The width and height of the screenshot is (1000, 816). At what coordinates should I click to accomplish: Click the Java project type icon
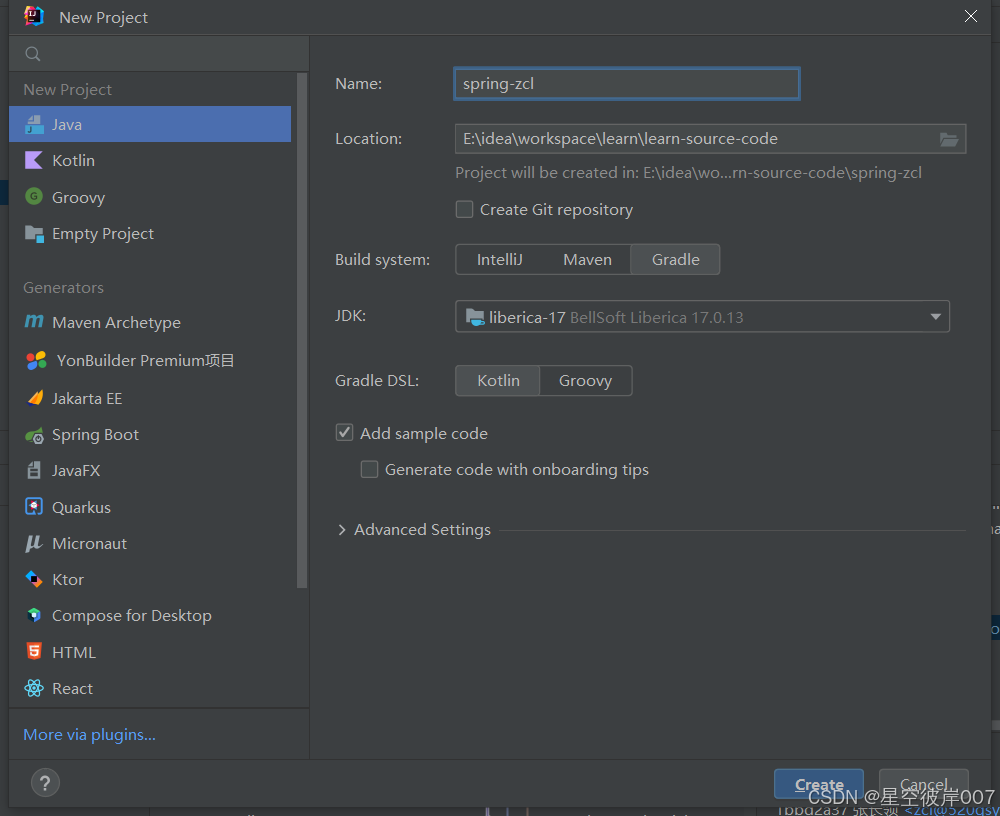(x=34, y=124)
